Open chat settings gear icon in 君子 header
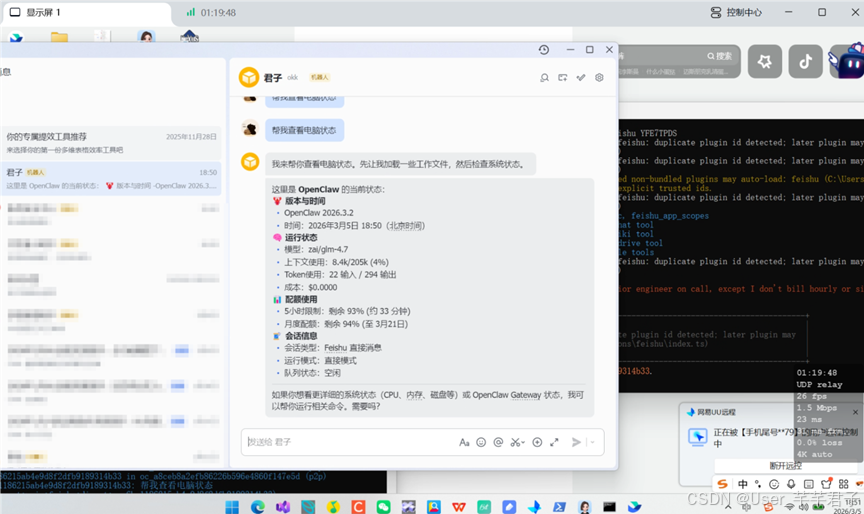 [599, 78]
